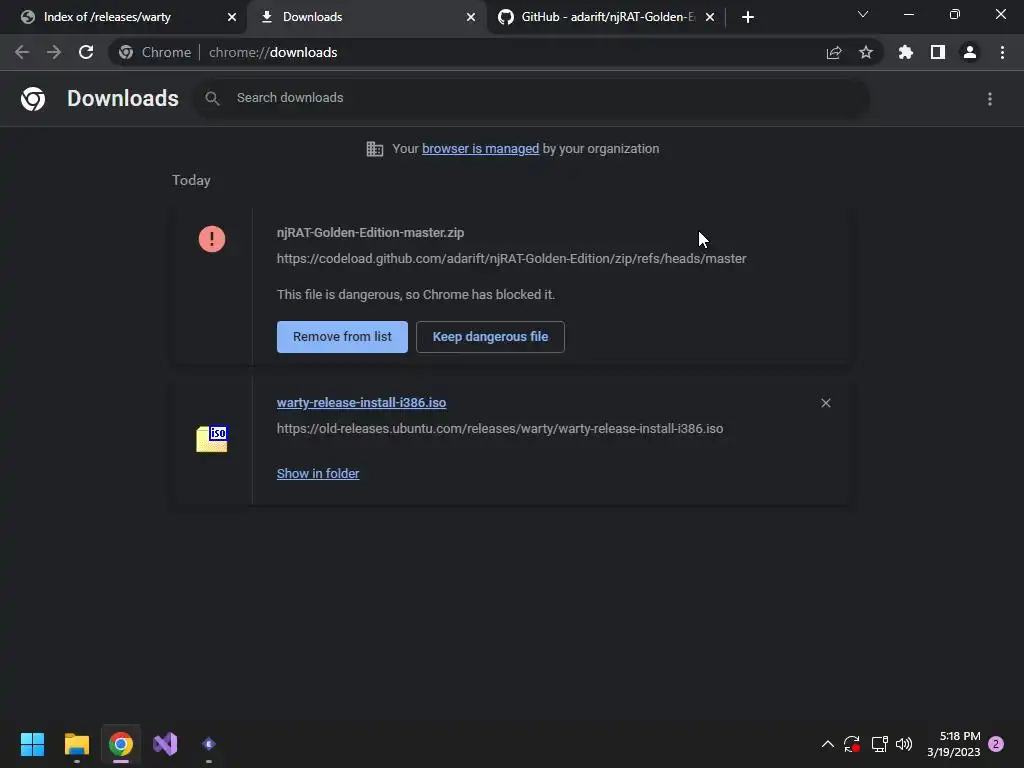Open the notification count badge
1024x768 pixels.
(996, 744)
